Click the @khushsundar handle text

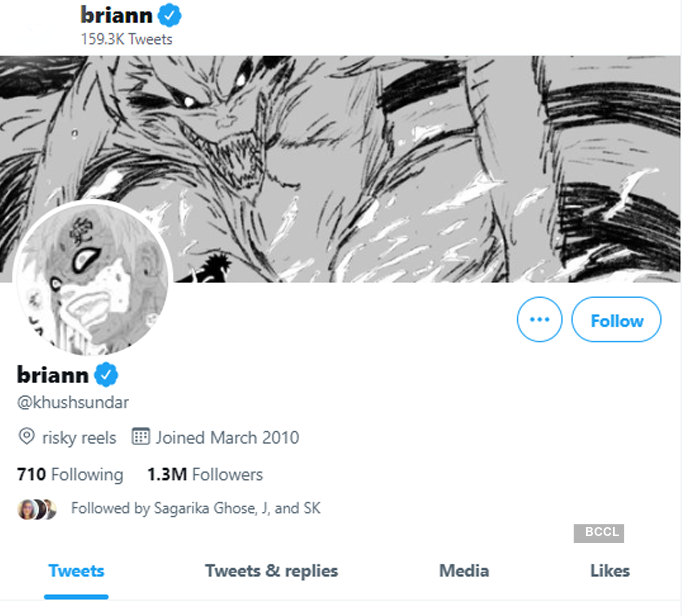pyautogui.click(x=73, y=402)
